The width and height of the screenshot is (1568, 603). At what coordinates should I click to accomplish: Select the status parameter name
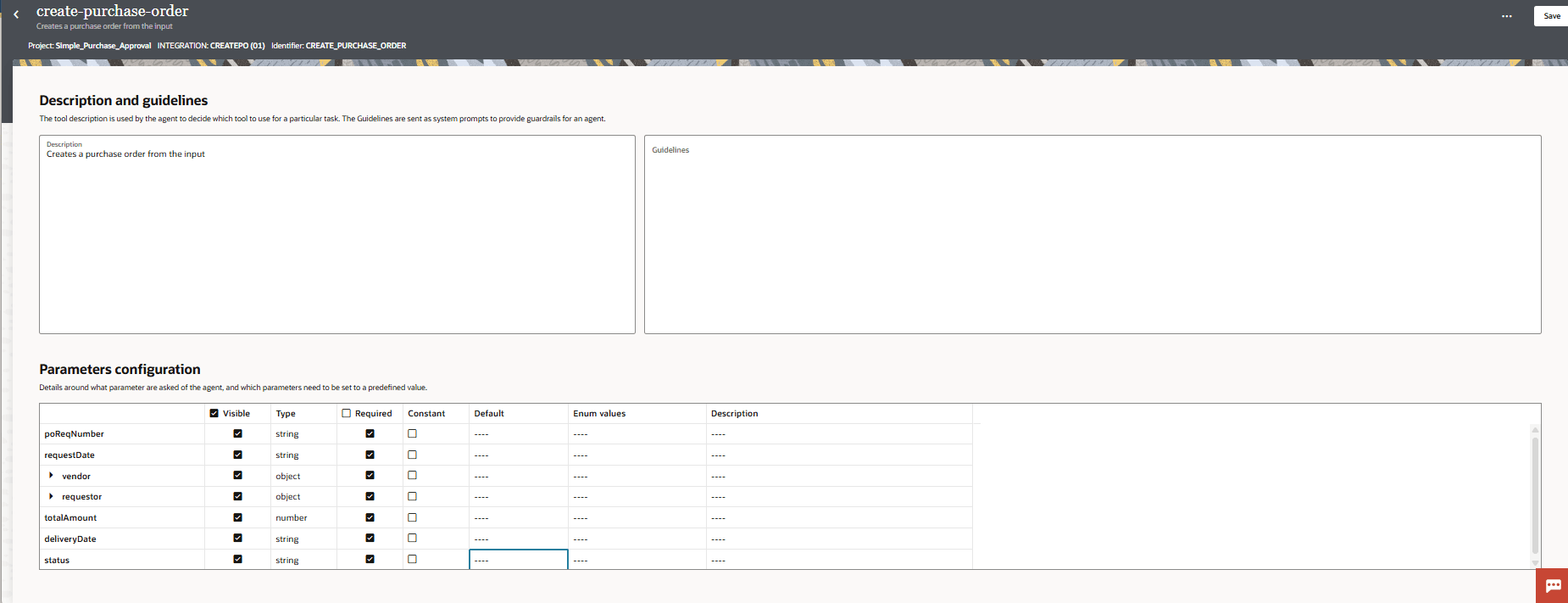57,561
